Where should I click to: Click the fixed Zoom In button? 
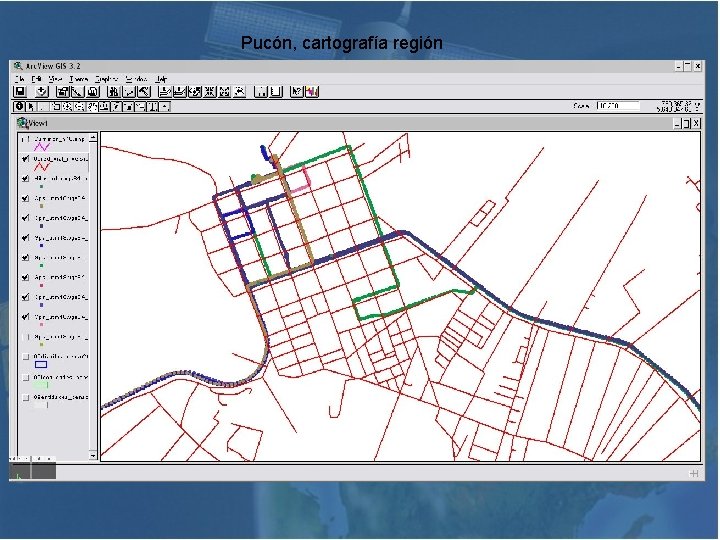click(209, 92)
